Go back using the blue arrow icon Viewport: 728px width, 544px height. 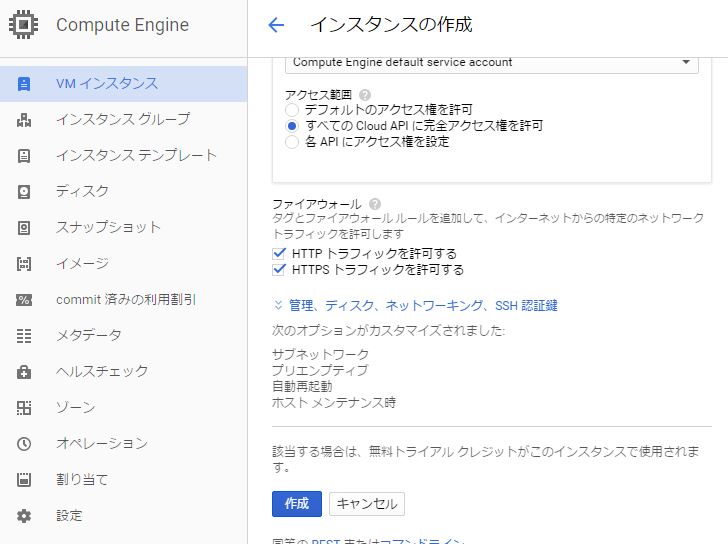[x=276, y=25]
